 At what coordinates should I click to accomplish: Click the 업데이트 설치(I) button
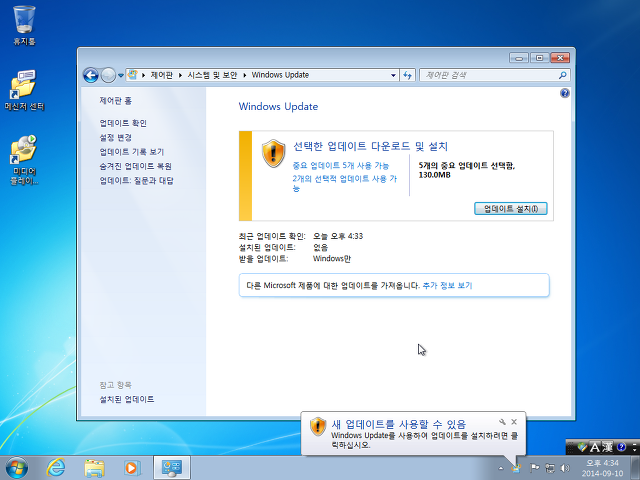point(510,209)
